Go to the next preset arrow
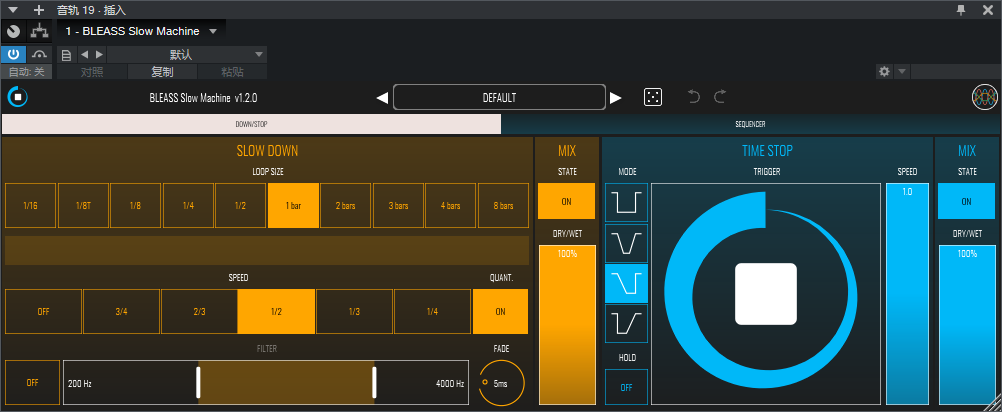Image resolution: width=1002 pixels, height=412 pixels. click(x=616, y=98)
